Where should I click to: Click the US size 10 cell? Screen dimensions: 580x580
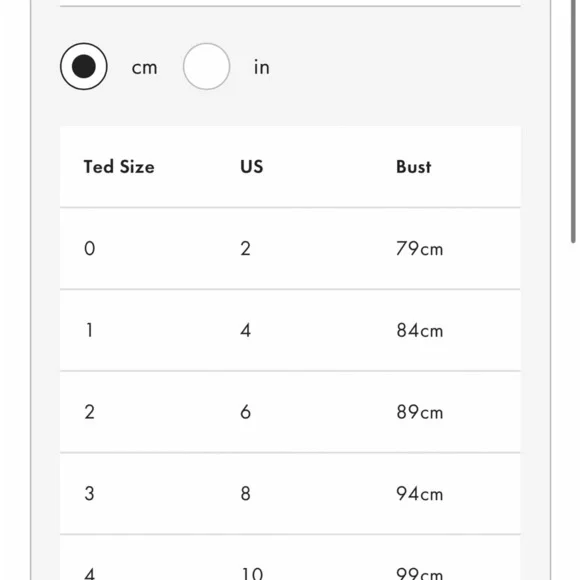point(252,573)
